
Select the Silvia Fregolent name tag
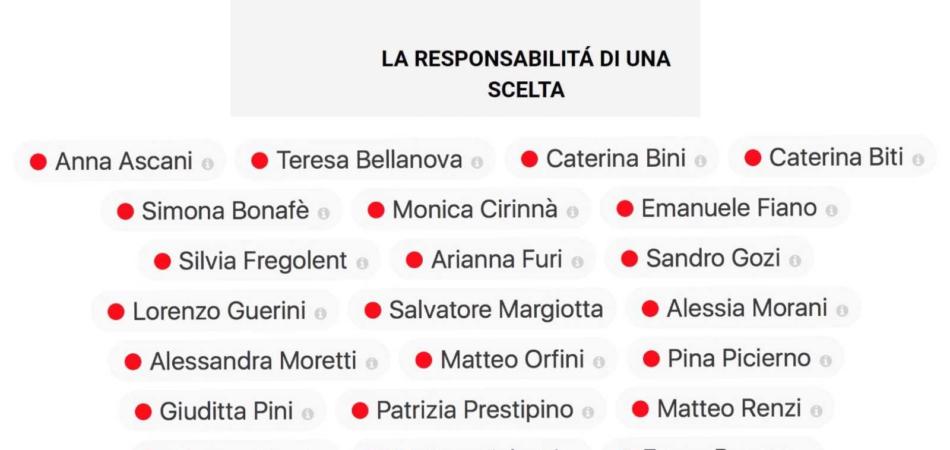(x=259, y=261)
